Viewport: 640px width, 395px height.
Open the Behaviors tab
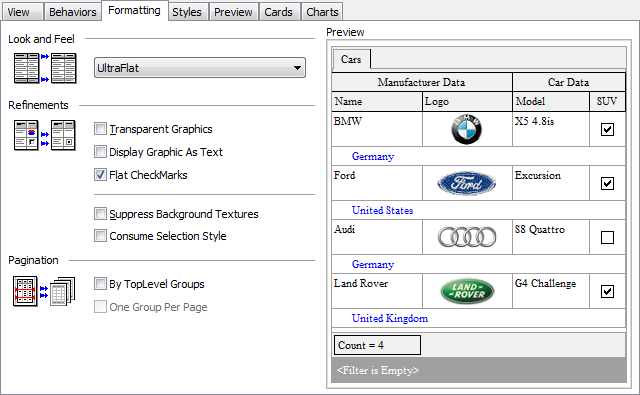tap(73, 12)
